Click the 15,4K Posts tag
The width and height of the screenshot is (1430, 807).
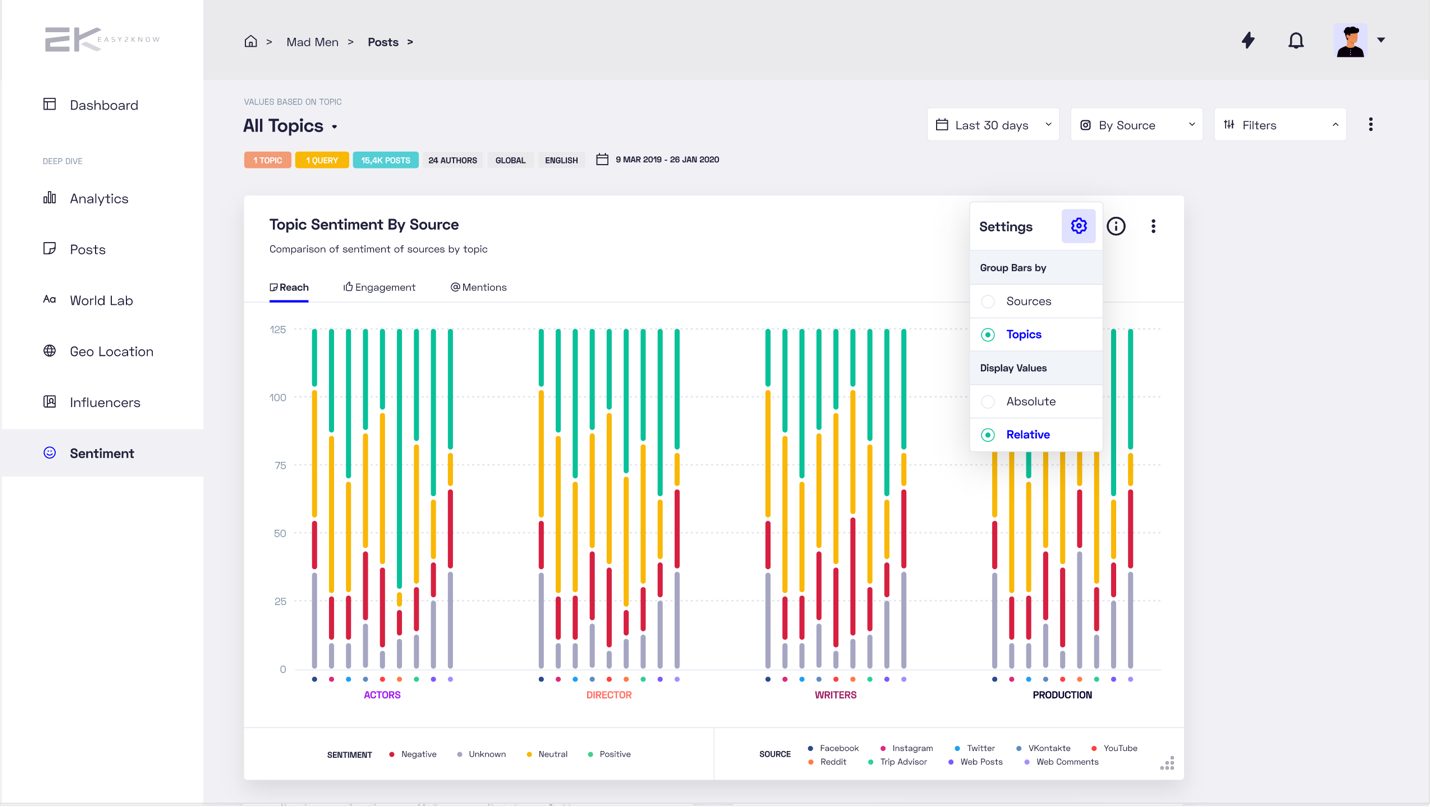tap(386, 160)
